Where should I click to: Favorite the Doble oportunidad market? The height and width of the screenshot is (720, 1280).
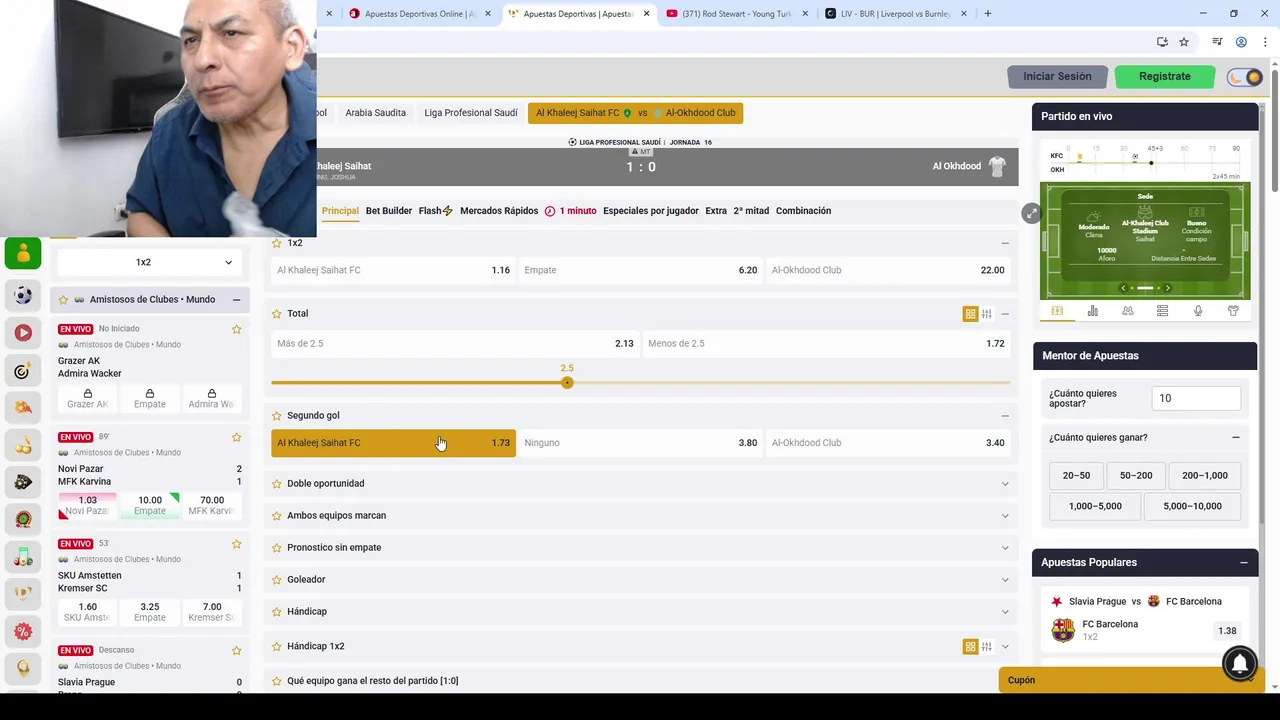click(277, 483)
